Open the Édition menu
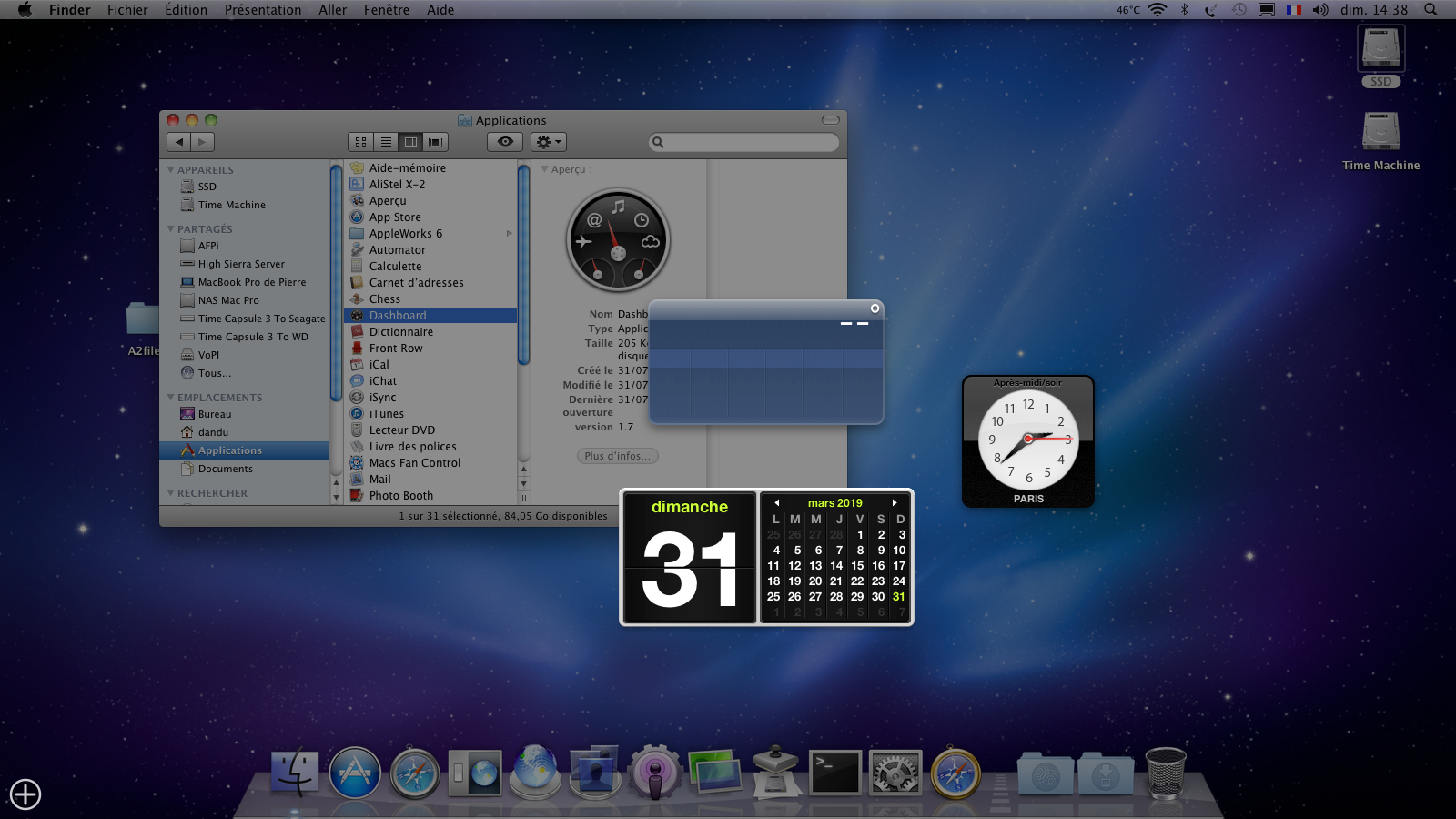This screenshot has height=819, width=1456. 186,10
